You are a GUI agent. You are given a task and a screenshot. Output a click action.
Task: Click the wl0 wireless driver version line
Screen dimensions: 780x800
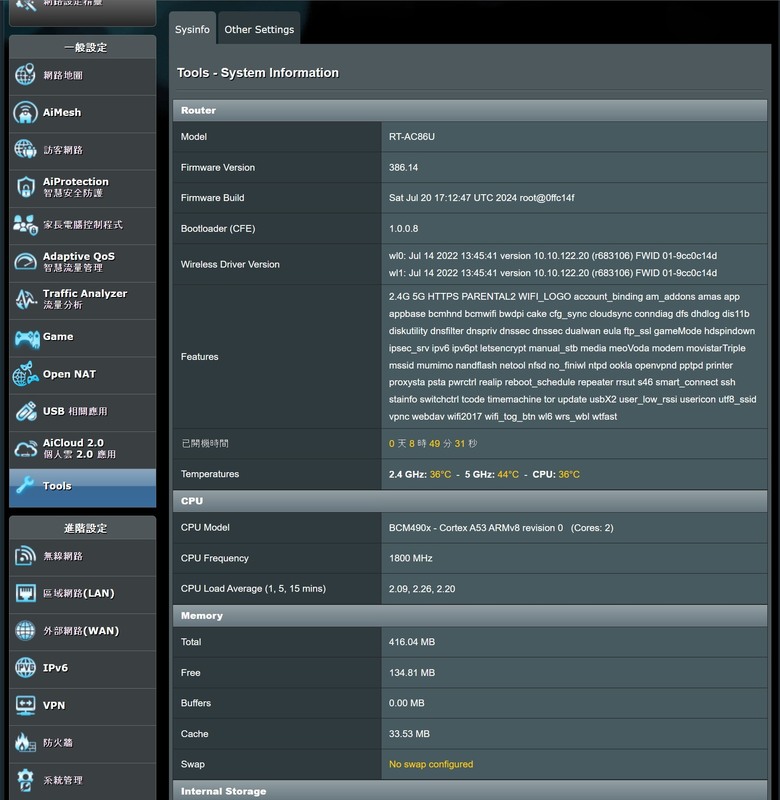[552, 256]
